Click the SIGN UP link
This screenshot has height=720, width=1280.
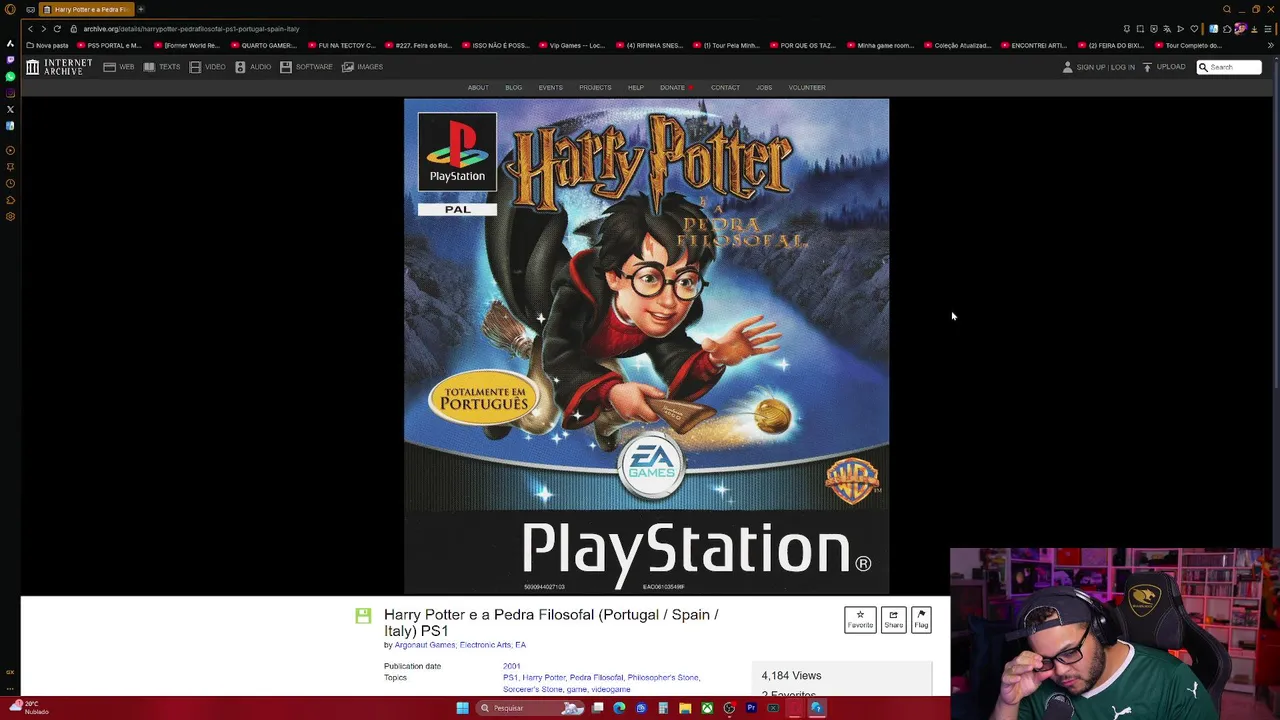(x=1090, y=67)
